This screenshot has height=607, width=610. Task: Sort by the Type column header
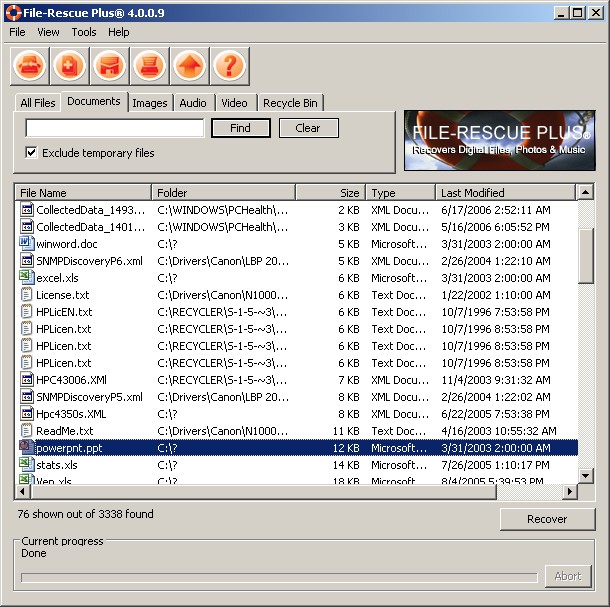tap(400, 193)
